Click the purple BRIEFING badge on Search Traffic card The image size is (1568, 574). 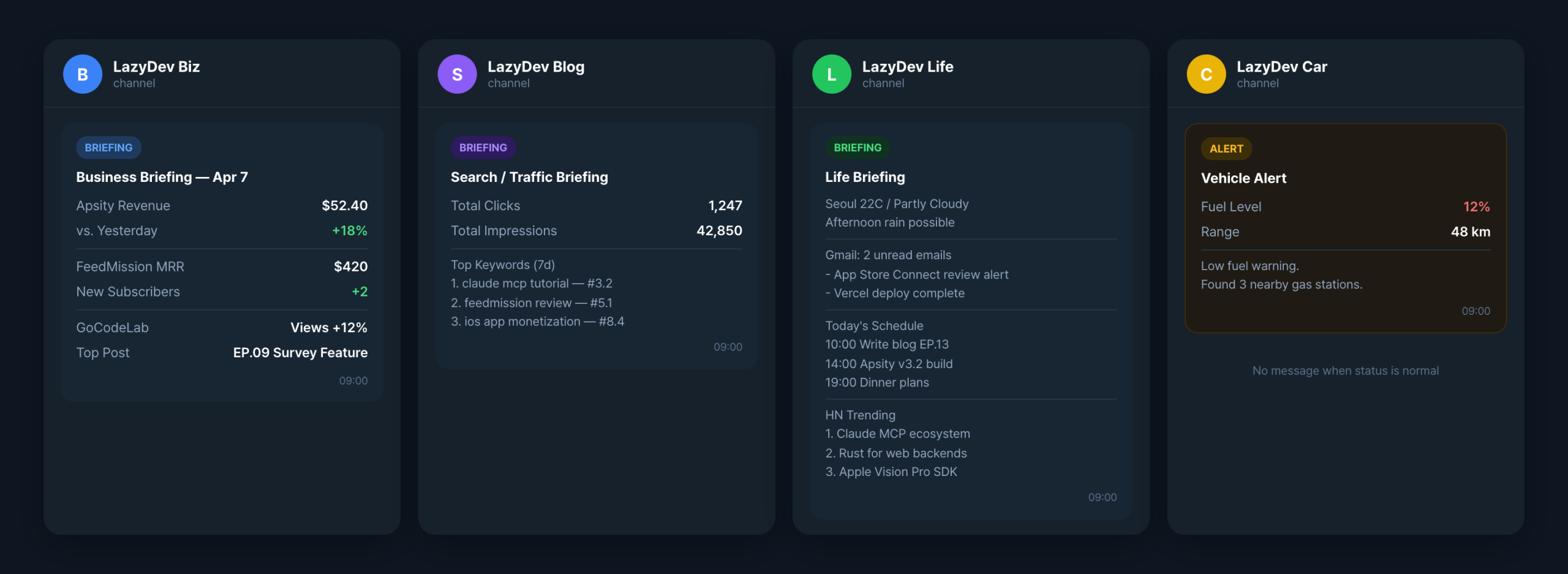click(x=483, y=147)
